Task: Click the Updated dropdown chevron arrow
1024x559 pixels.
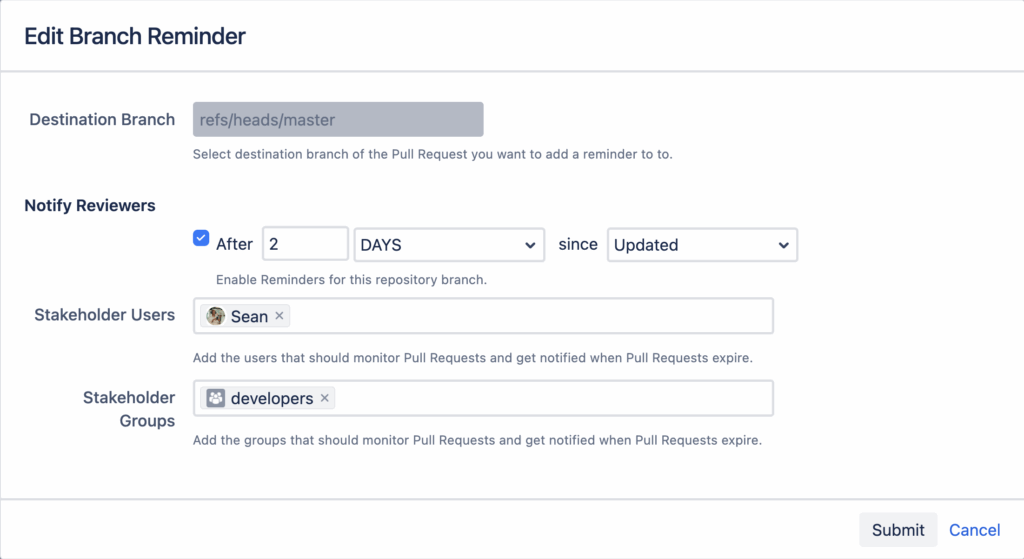Action: 781,245
